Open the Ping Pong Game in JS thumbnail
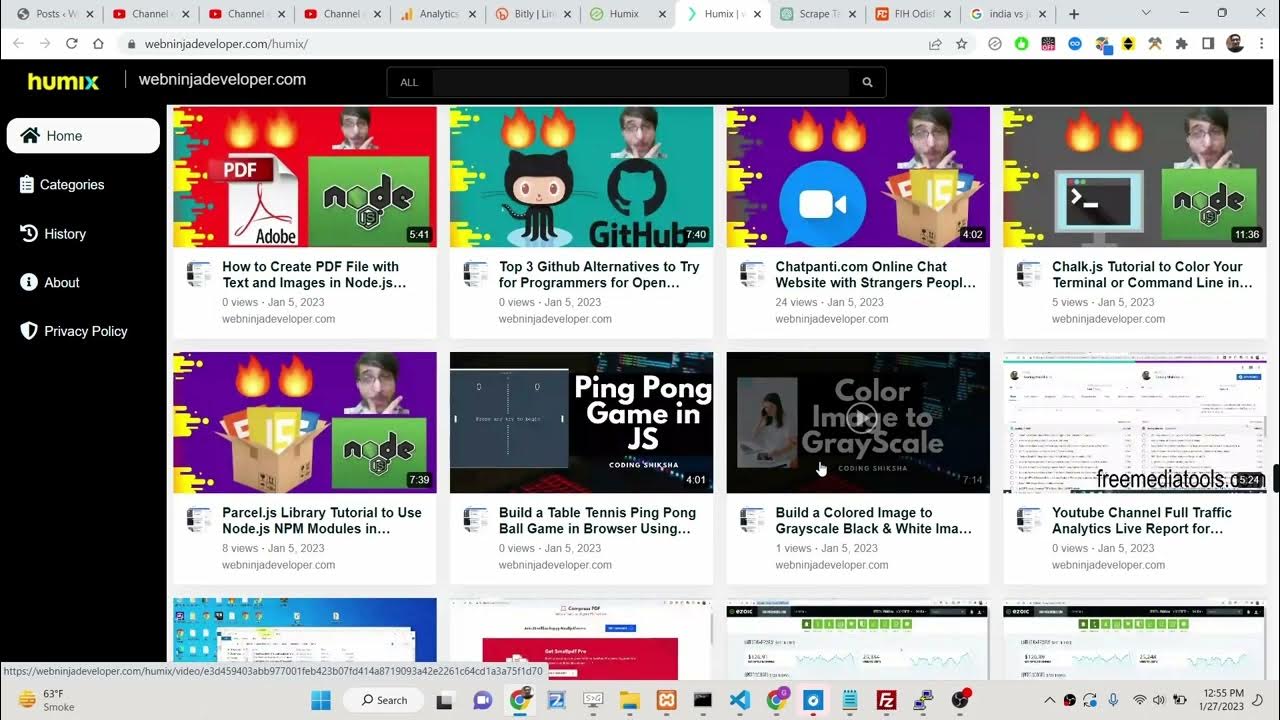 click(581, 422)
